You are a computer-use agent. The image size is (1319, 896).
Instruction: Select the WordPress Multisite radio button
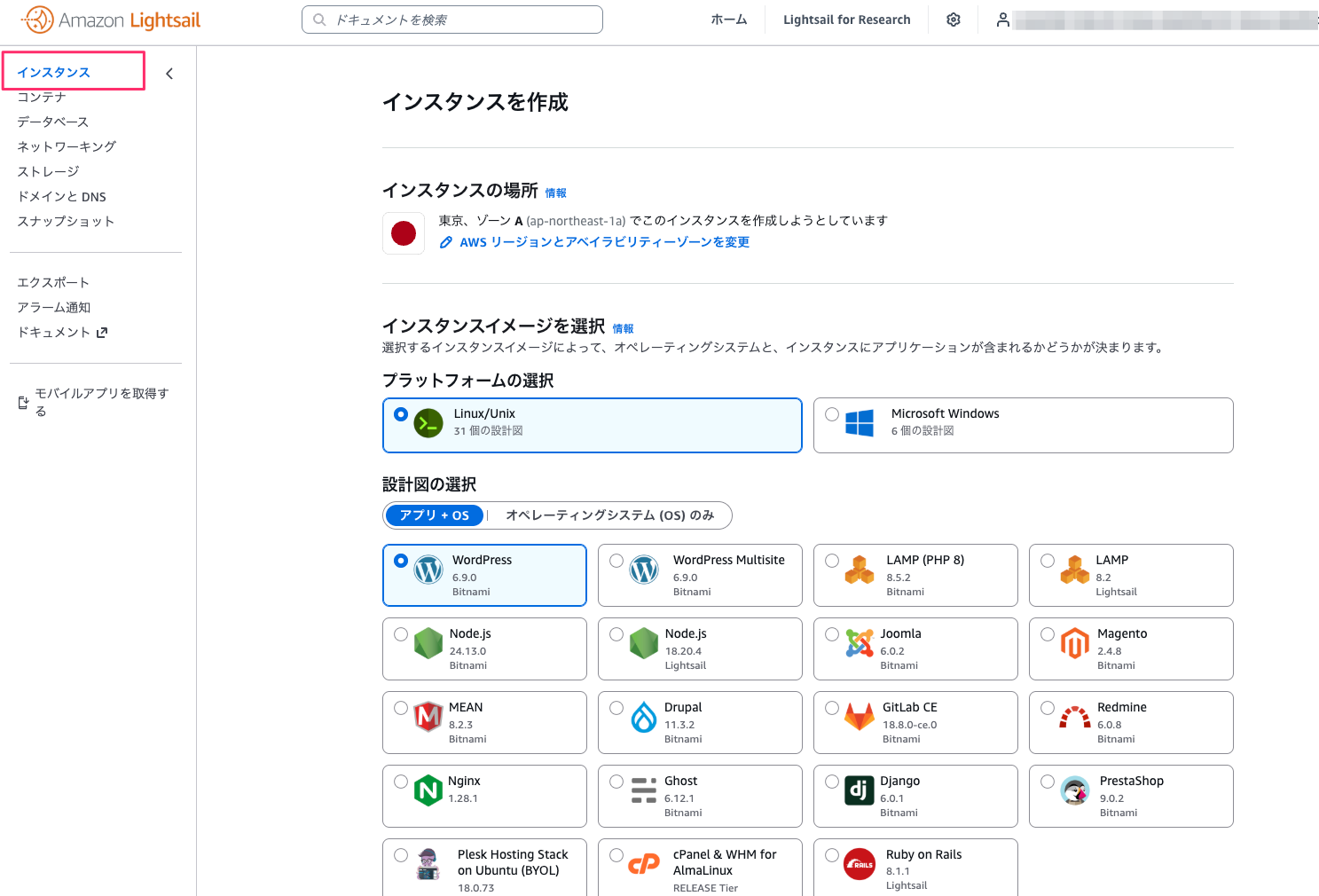point(616,561)
